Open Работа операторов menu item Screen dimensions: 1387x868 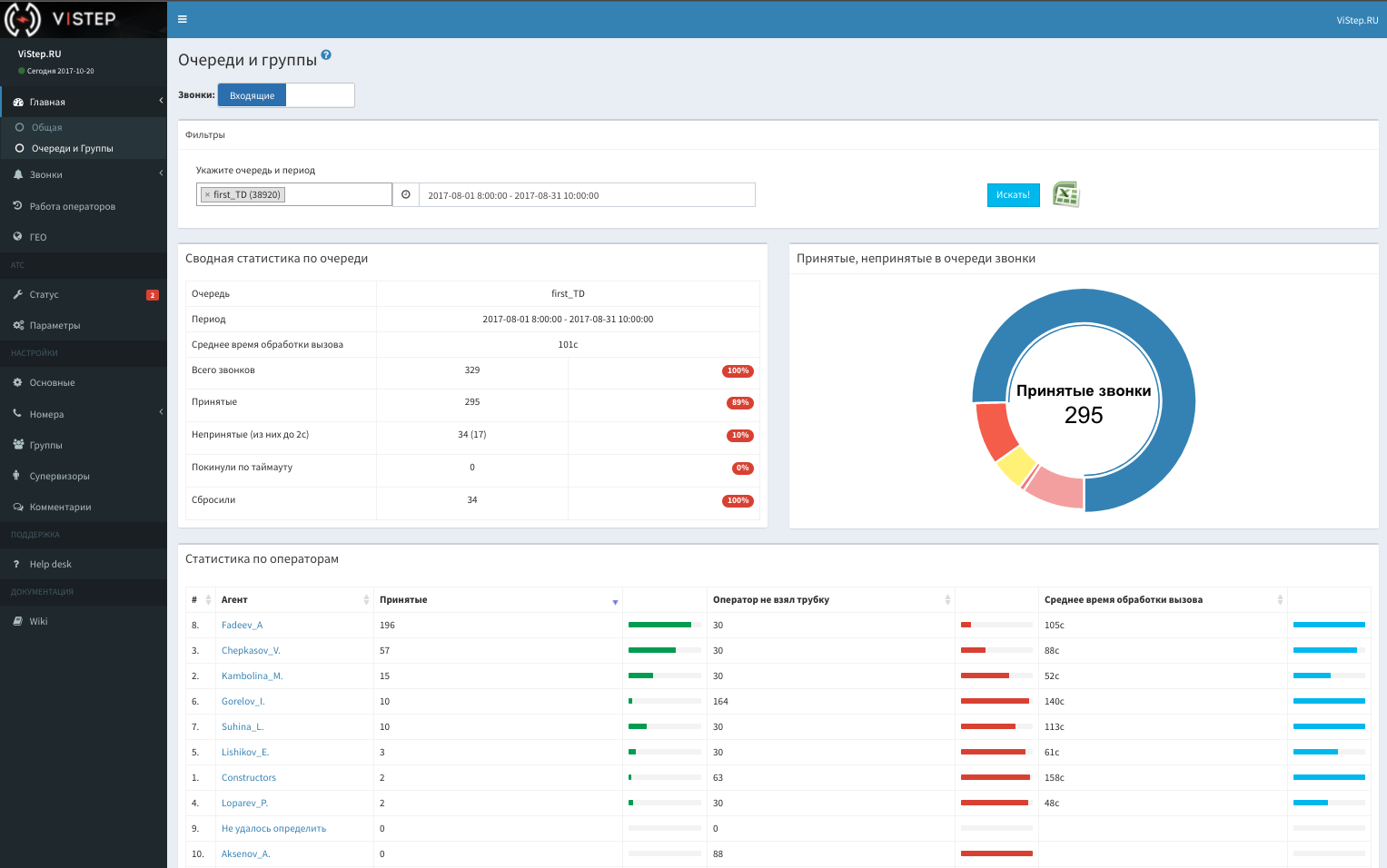[73, 206]
